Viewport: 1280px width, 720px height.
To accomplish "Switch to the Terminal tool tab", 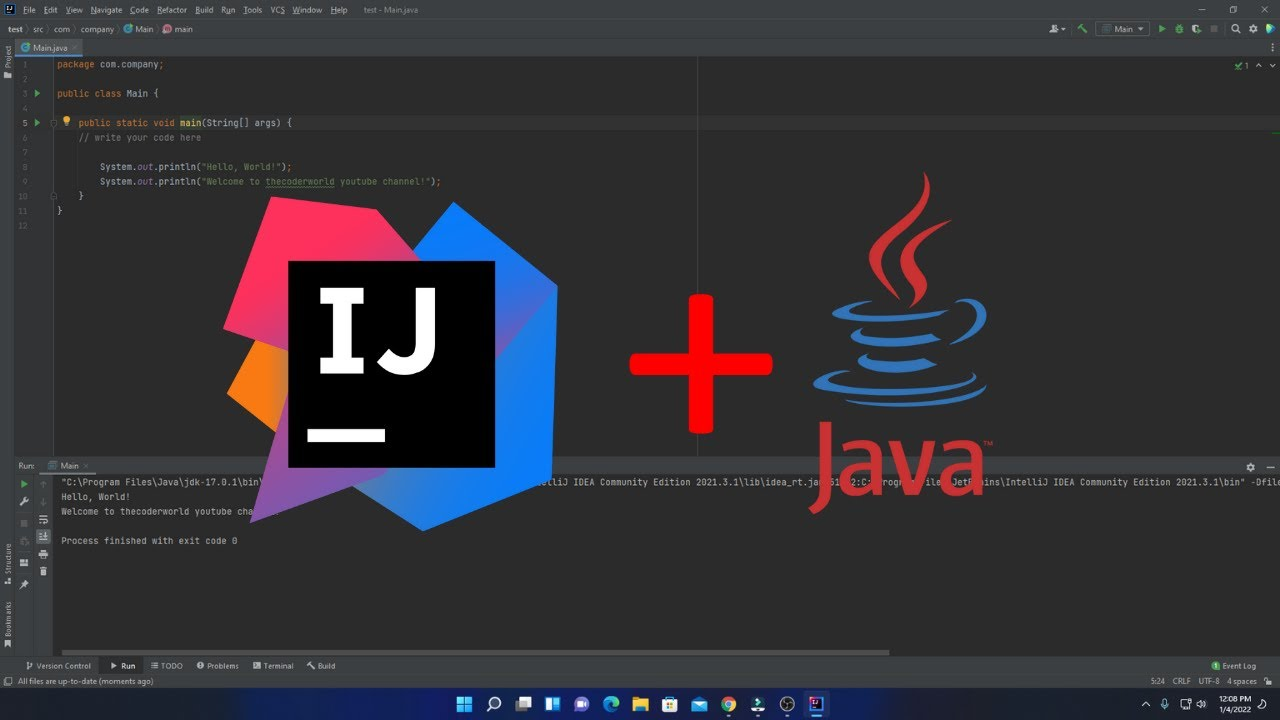I will tap(273, 665).
